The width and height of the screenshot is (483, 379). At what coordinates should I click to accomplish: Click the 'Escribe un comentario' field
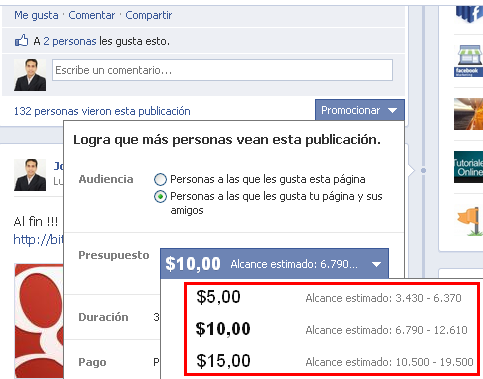(x=222, y=70)
